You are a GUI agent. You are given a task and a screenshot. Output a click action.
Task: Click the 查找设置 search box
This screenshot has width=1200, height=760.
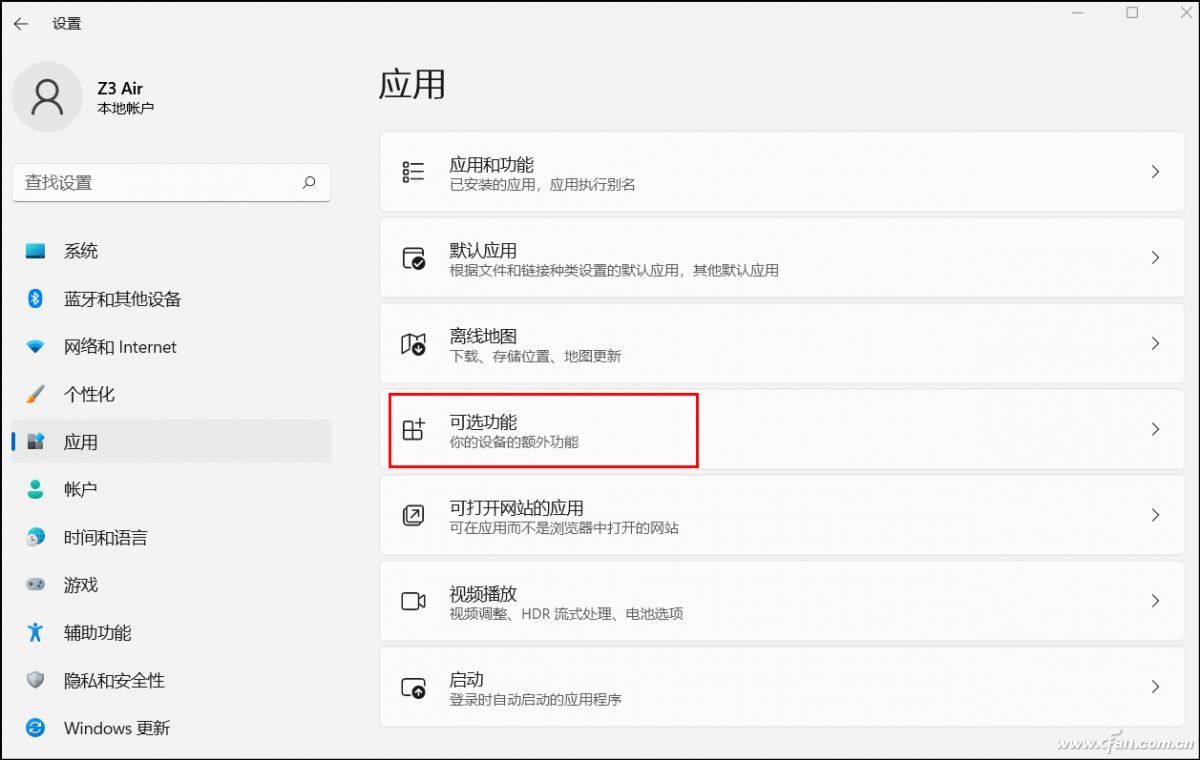click(x=171, y=183)
